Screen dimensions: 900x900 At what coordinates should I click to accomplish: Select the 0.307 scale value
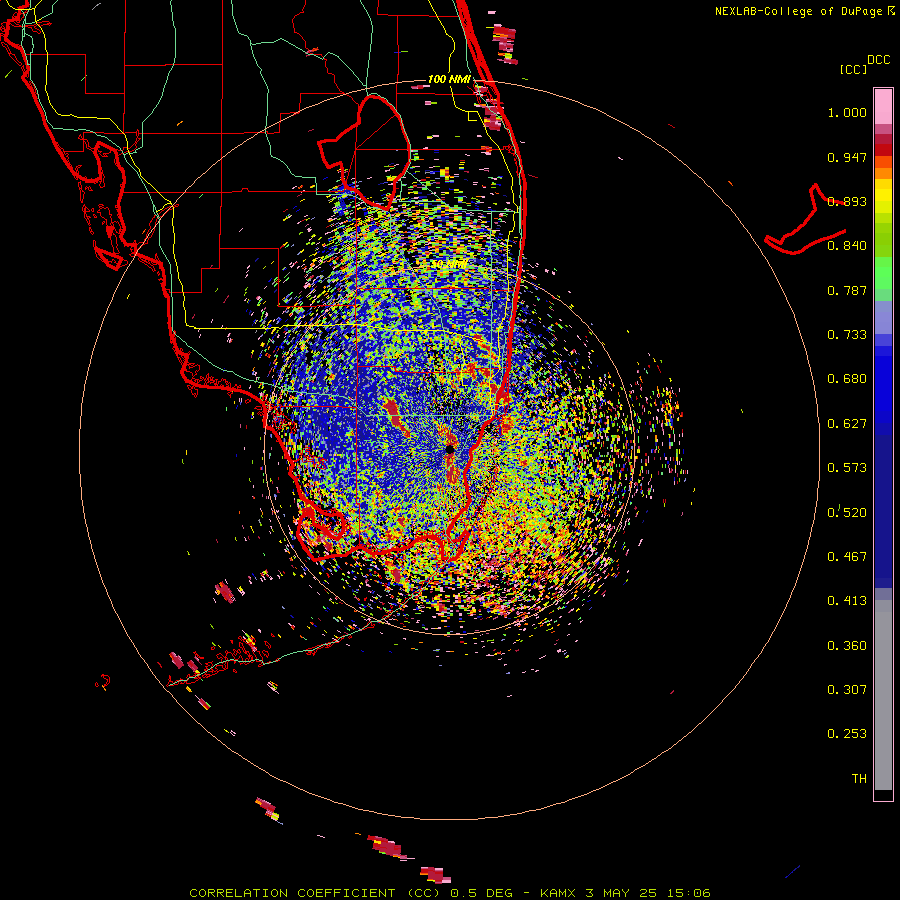(847, 689)
